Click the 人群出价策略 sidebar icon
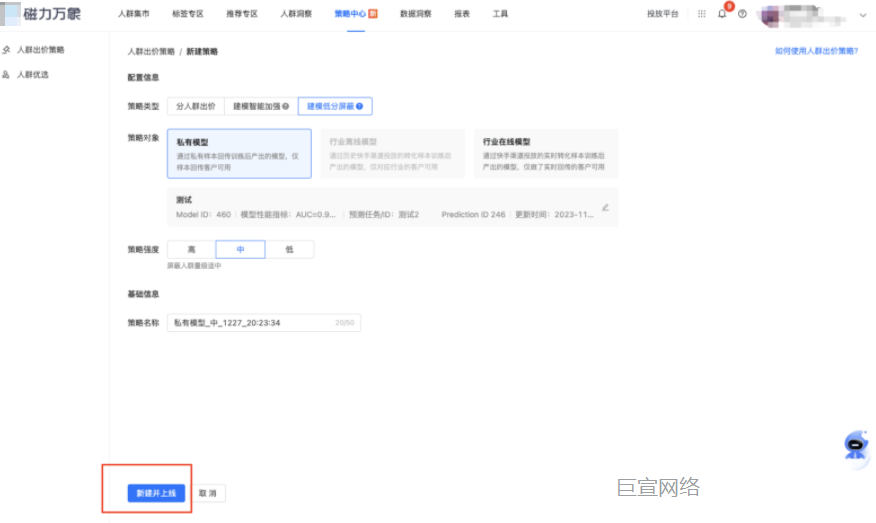The width and height of the screenshot is (876, 523). click(x=7, y=50)
